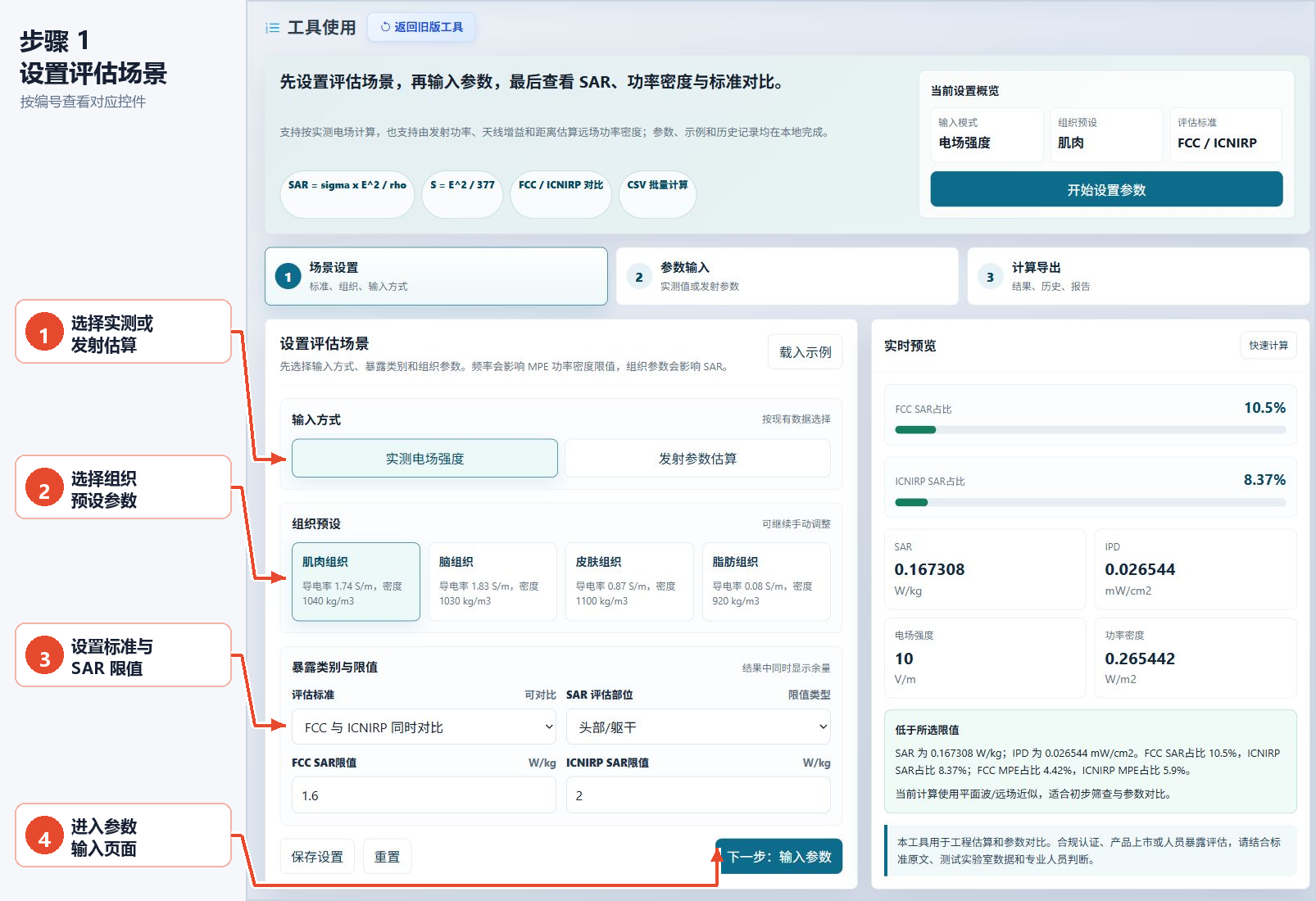Screen dimensions: 1316x901
Task: Click 快速计算 button
Action: 1268,346
